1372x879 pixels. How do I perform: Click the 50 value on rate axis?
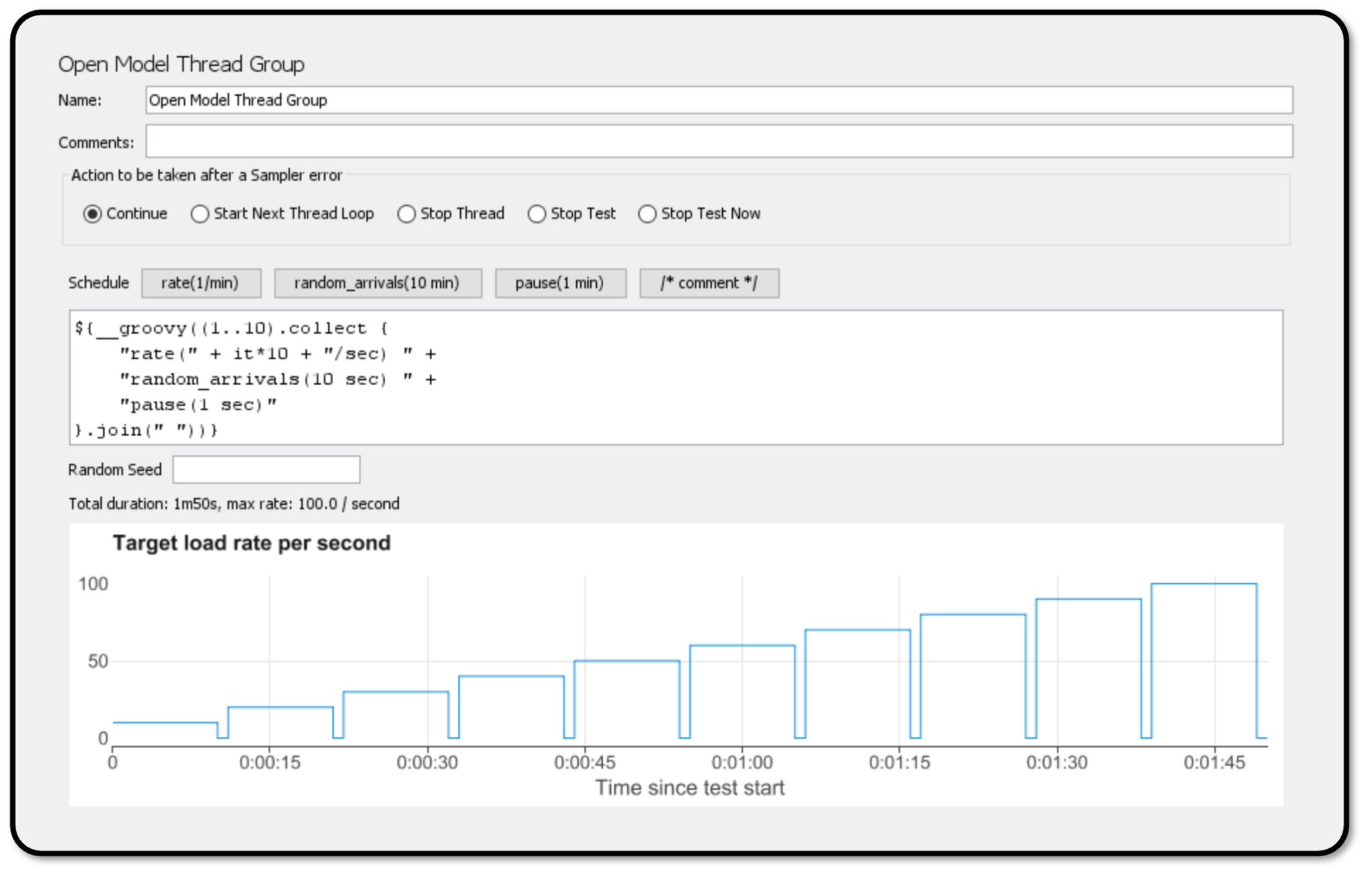point(98,661)
